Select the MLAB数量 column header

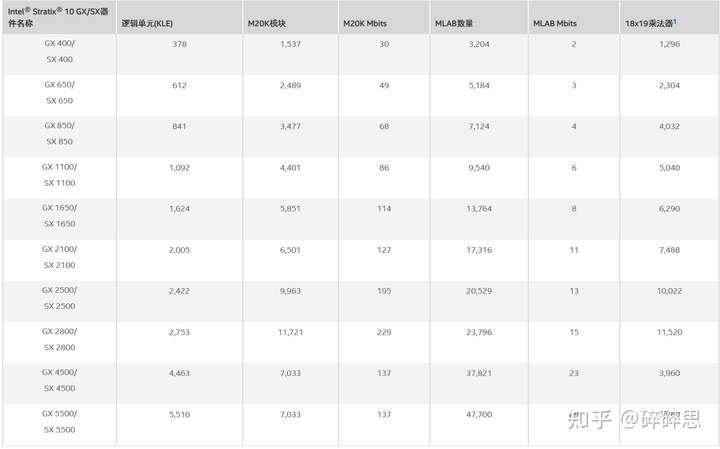[454, 23]
